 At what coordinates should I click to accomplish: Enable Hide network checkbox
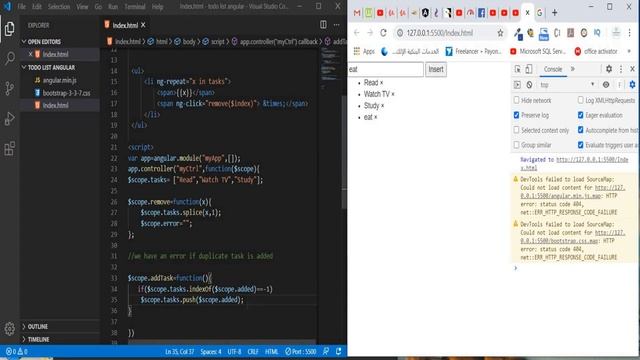click(516, 100)
